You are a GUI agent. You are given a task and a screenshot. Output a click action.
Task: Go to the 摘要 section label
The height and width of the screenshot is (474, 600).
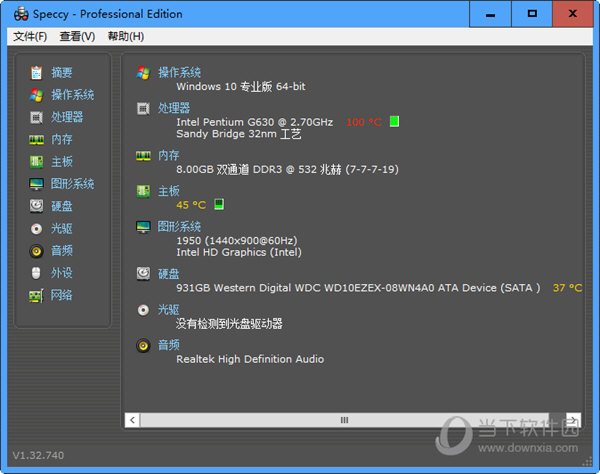click(x=62, y=73)
